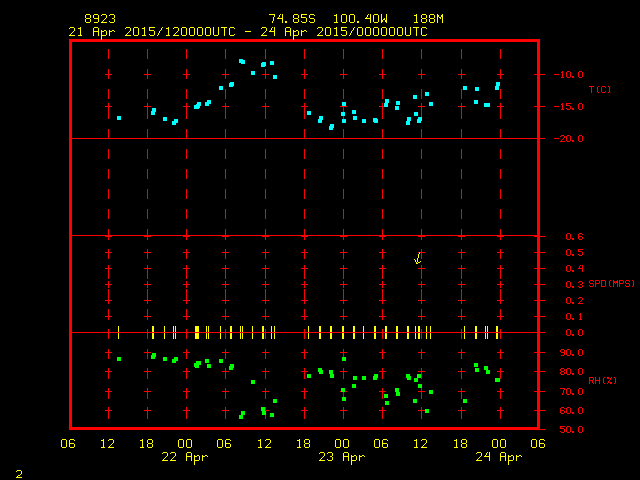Select the 22 Apr date label
Viewport: 640px width, 480px height.
click(185, 457)
